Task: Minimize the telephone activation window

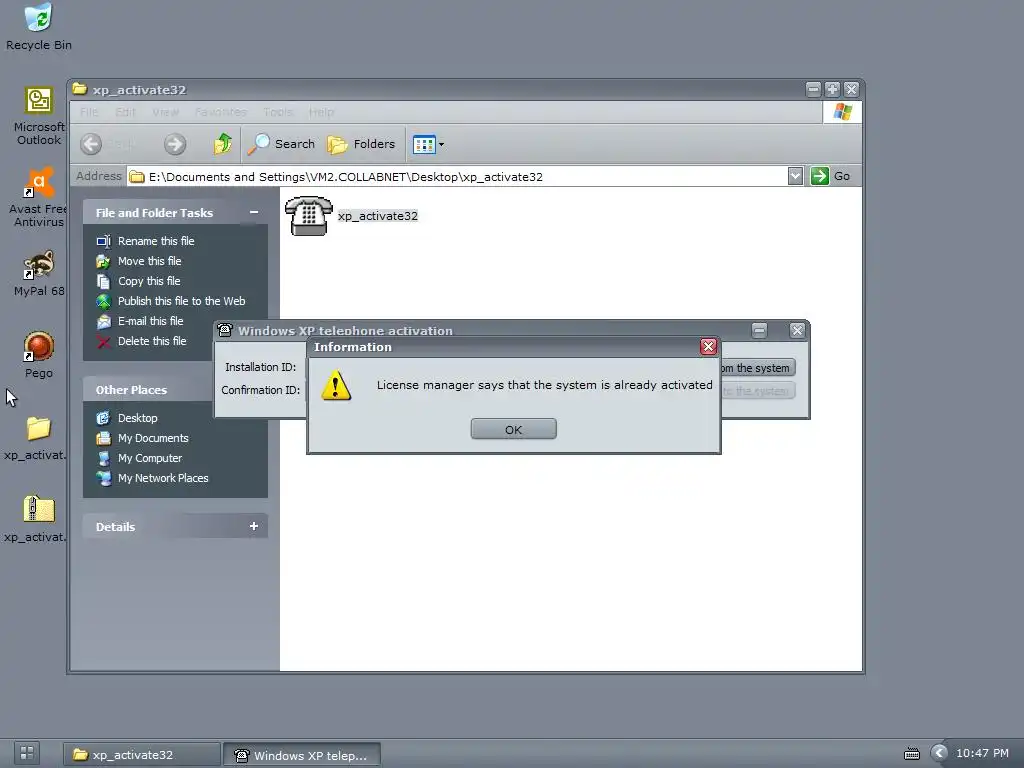Action: click(x=759, y=330)
